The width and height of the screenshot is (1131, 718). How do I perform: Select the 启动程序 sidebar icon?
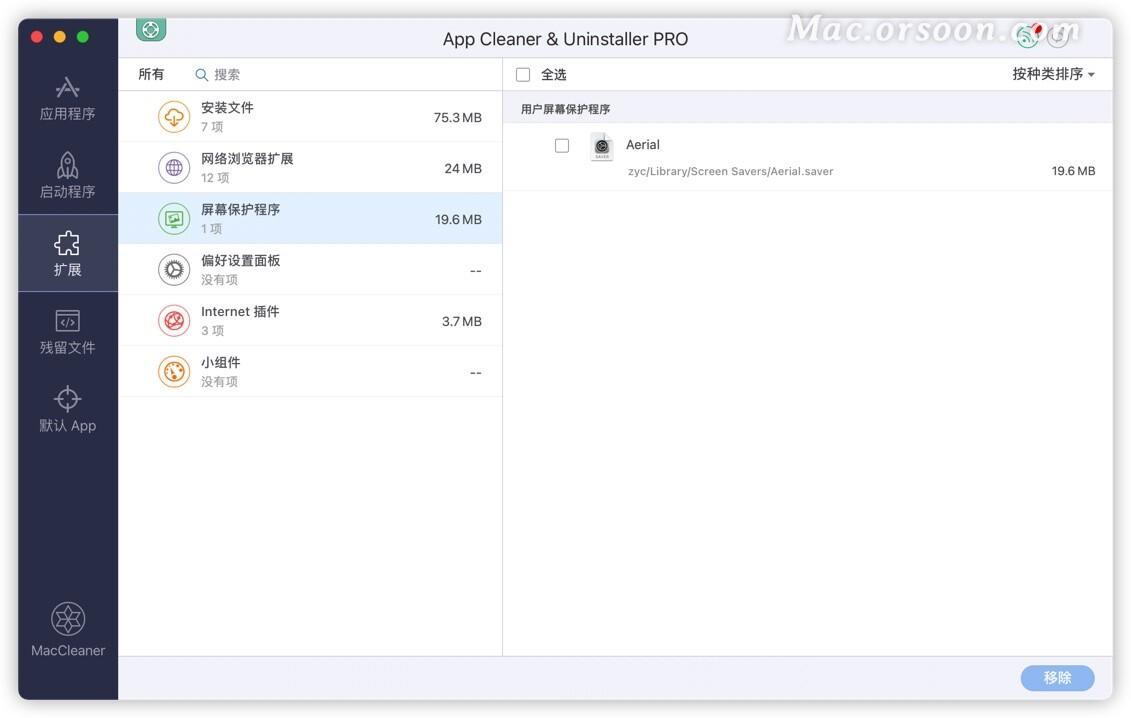67,176
